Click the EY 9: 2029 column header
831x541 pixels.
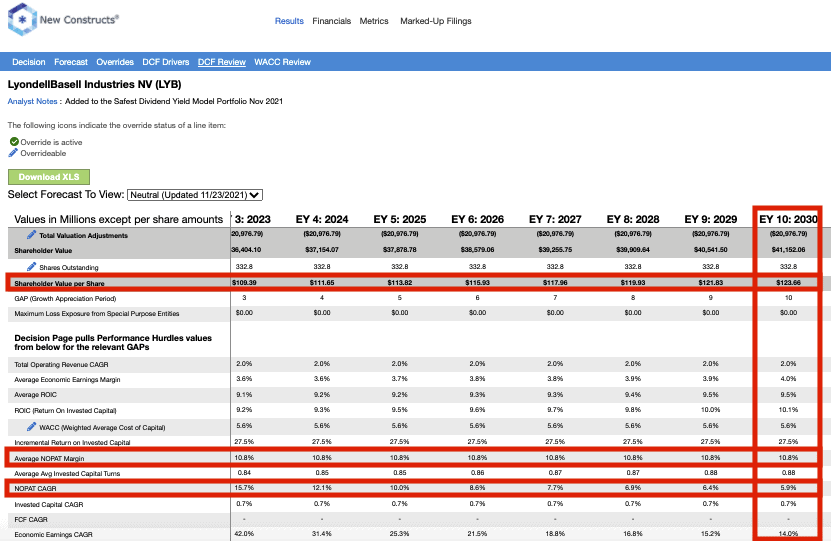coord(711,219)
